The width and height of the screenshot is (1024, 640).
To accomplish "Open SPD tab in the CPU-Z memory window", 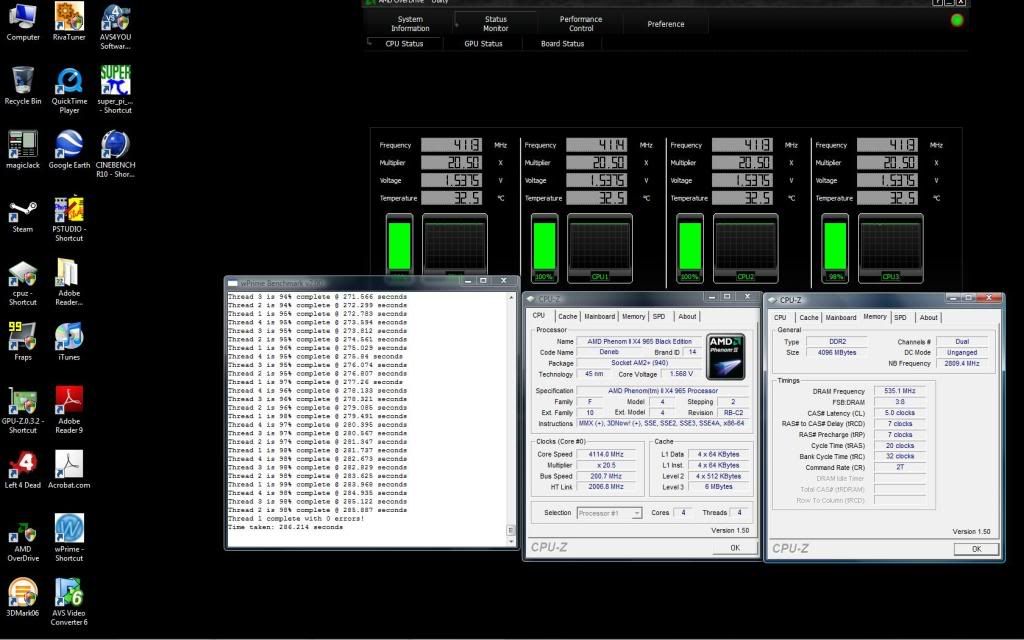I will pos(901,317).
